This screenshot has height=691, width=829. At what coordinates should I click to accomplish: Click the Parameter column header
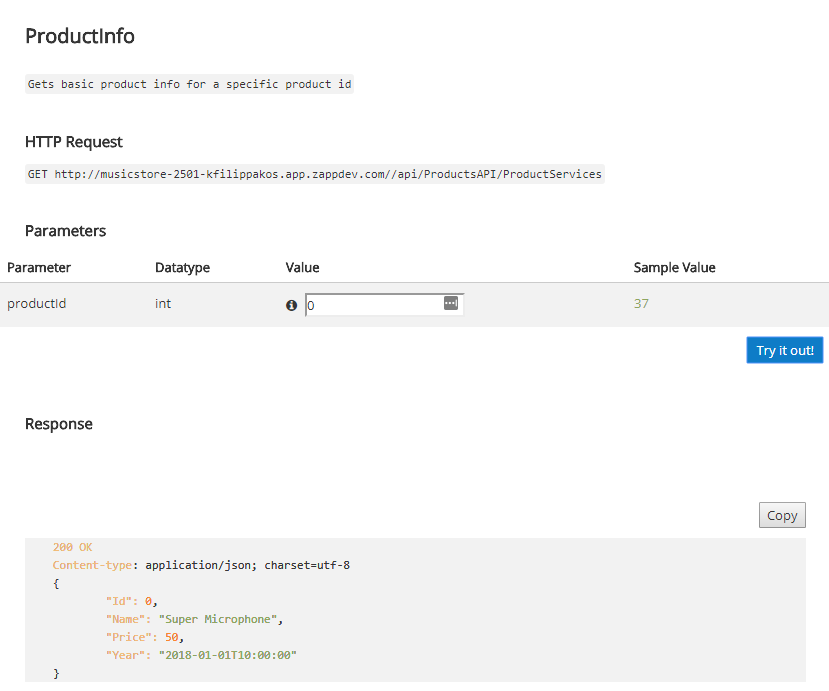click(x=39, y=268)
